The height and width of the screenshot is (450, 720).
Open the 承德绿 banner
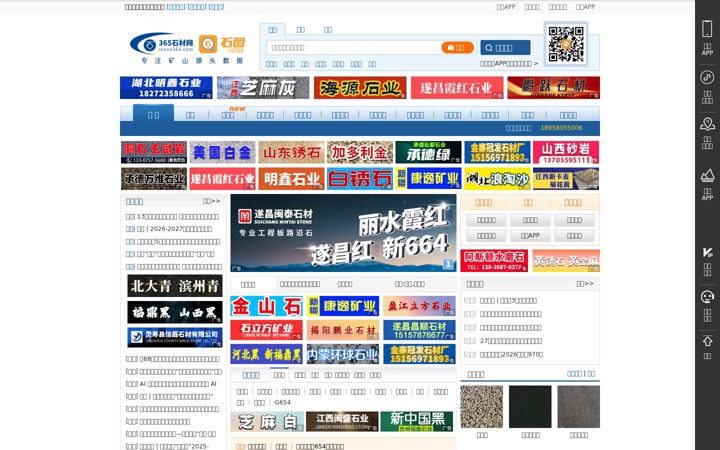pyautogui.click(x=428, y=152)
